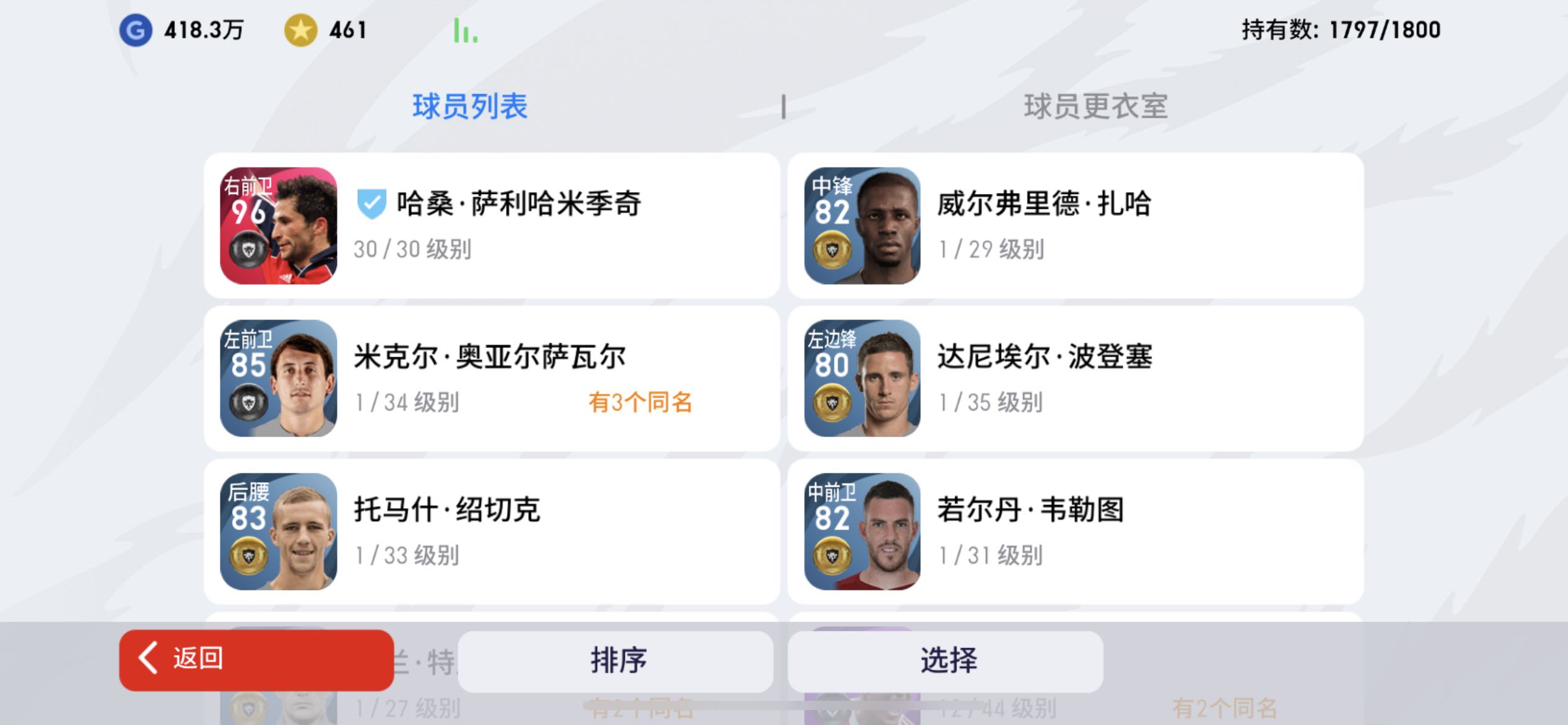Screen dimensions: 1568x725
Task: Tap the blue shield checkmark beside 哈桑·萨利哈米季奇
Action: coord(372,204)
